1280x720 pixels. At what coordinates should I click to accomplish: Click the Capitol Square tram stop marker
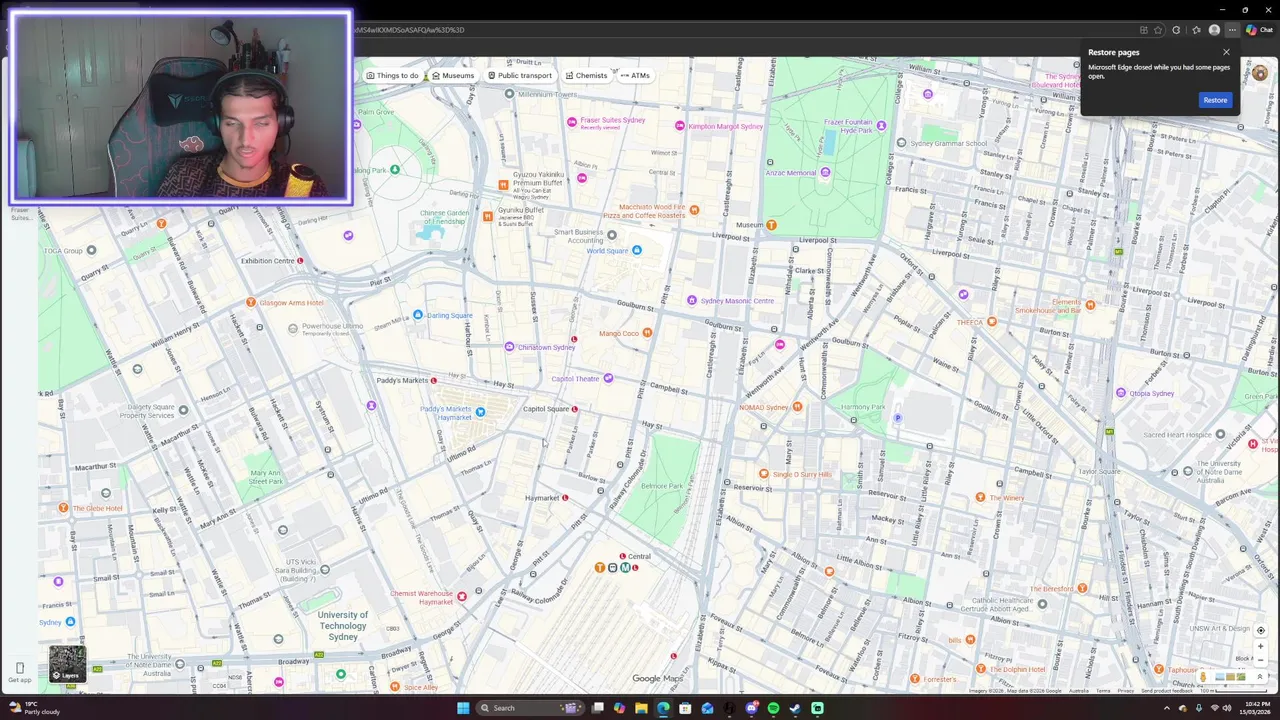pyautogui.click(x=574, y=409)
